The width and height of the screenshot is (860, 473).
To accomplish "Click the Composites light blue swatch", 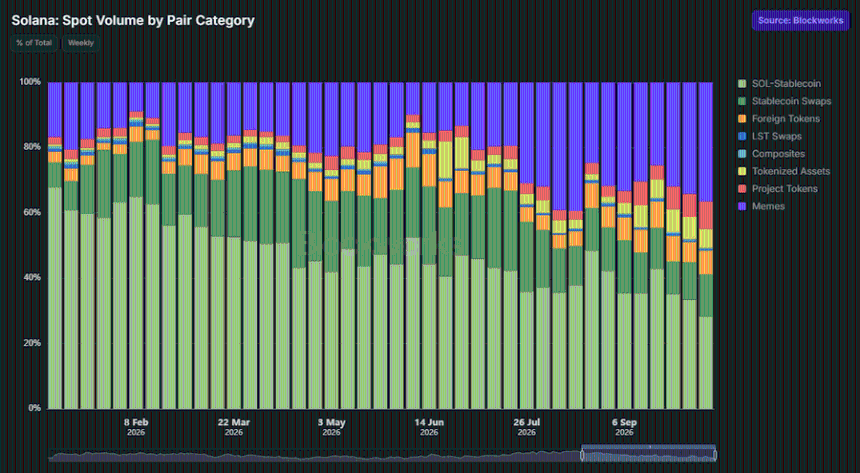I will click(x=742, y=154).
